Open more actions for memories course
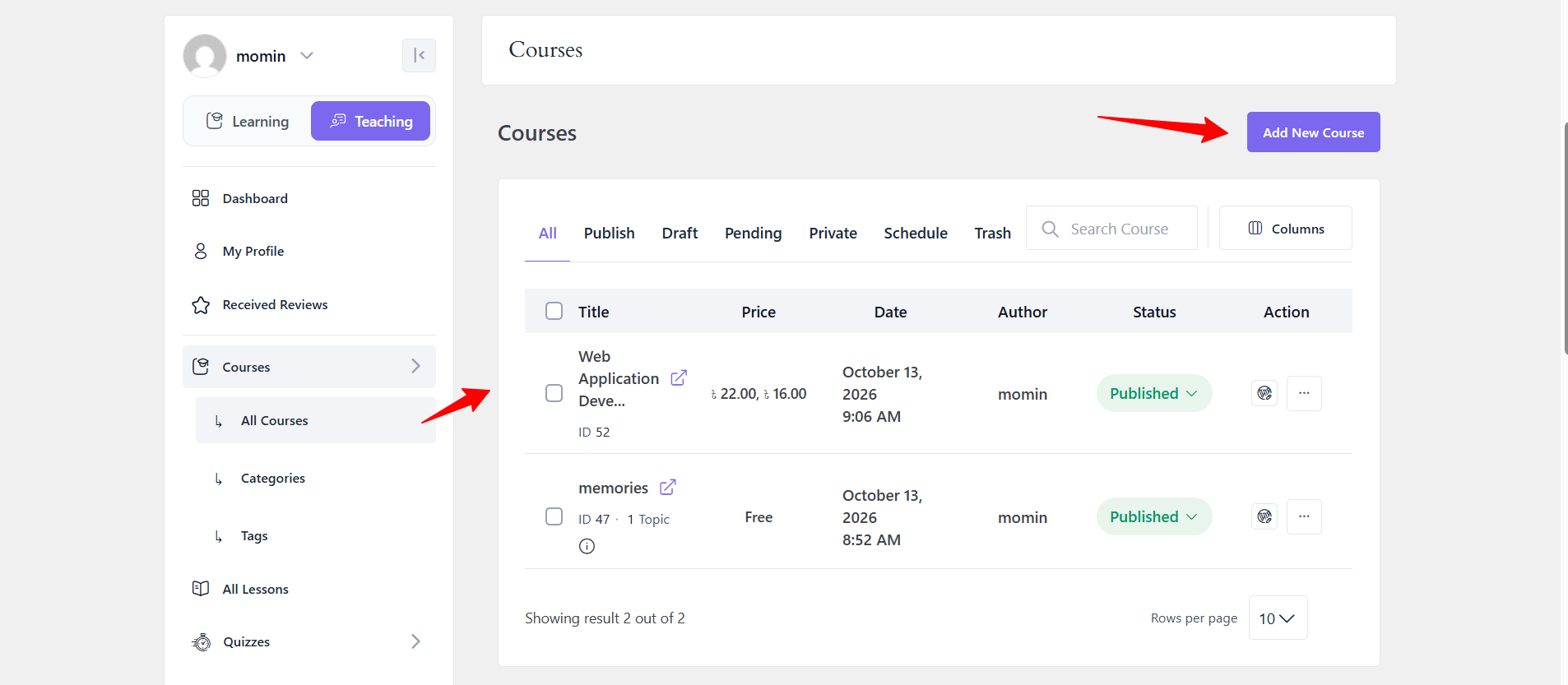Screen dimensions: 1568x685 coord(1304,516)
